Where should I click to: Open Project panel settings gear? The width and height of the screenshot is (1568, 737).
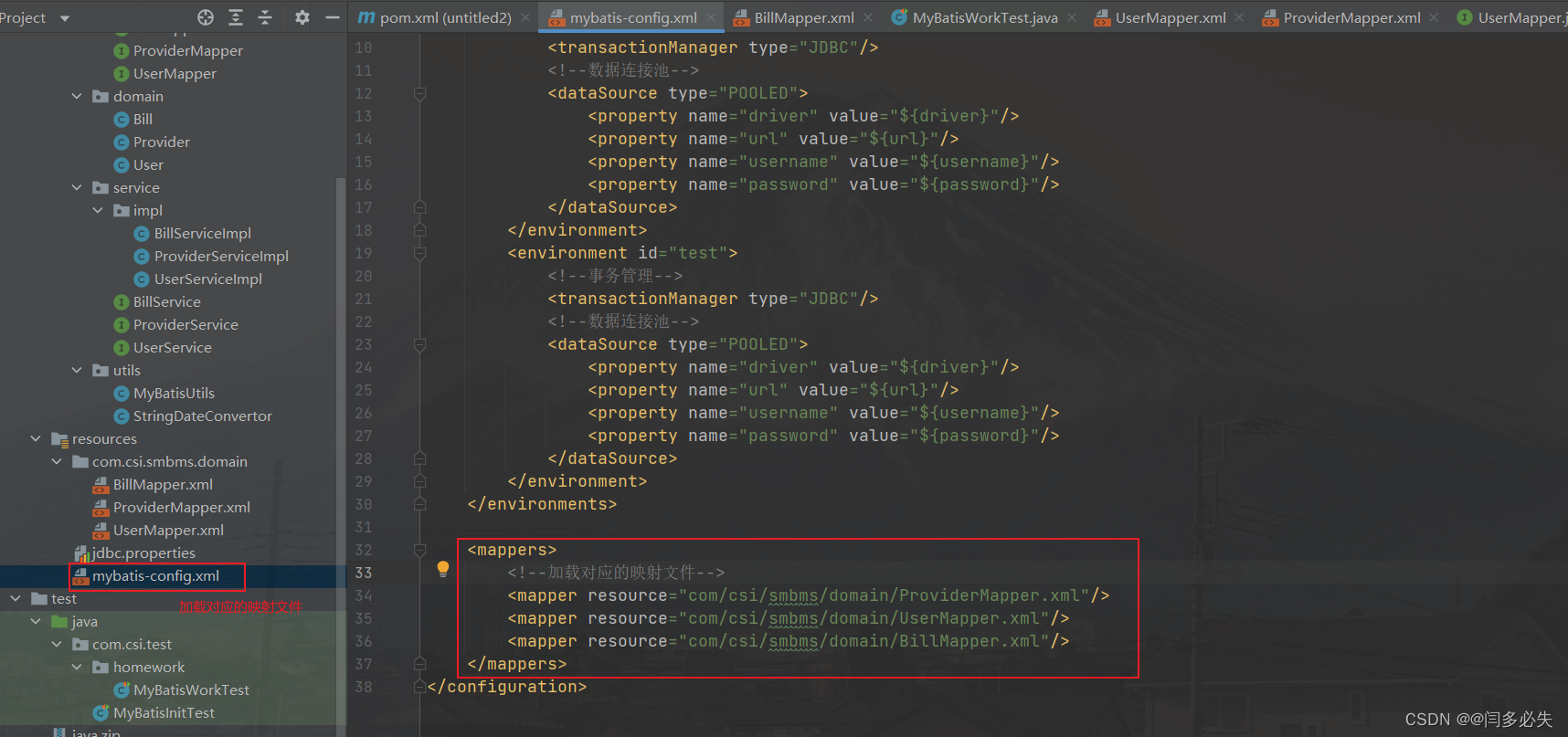(302, 17)
